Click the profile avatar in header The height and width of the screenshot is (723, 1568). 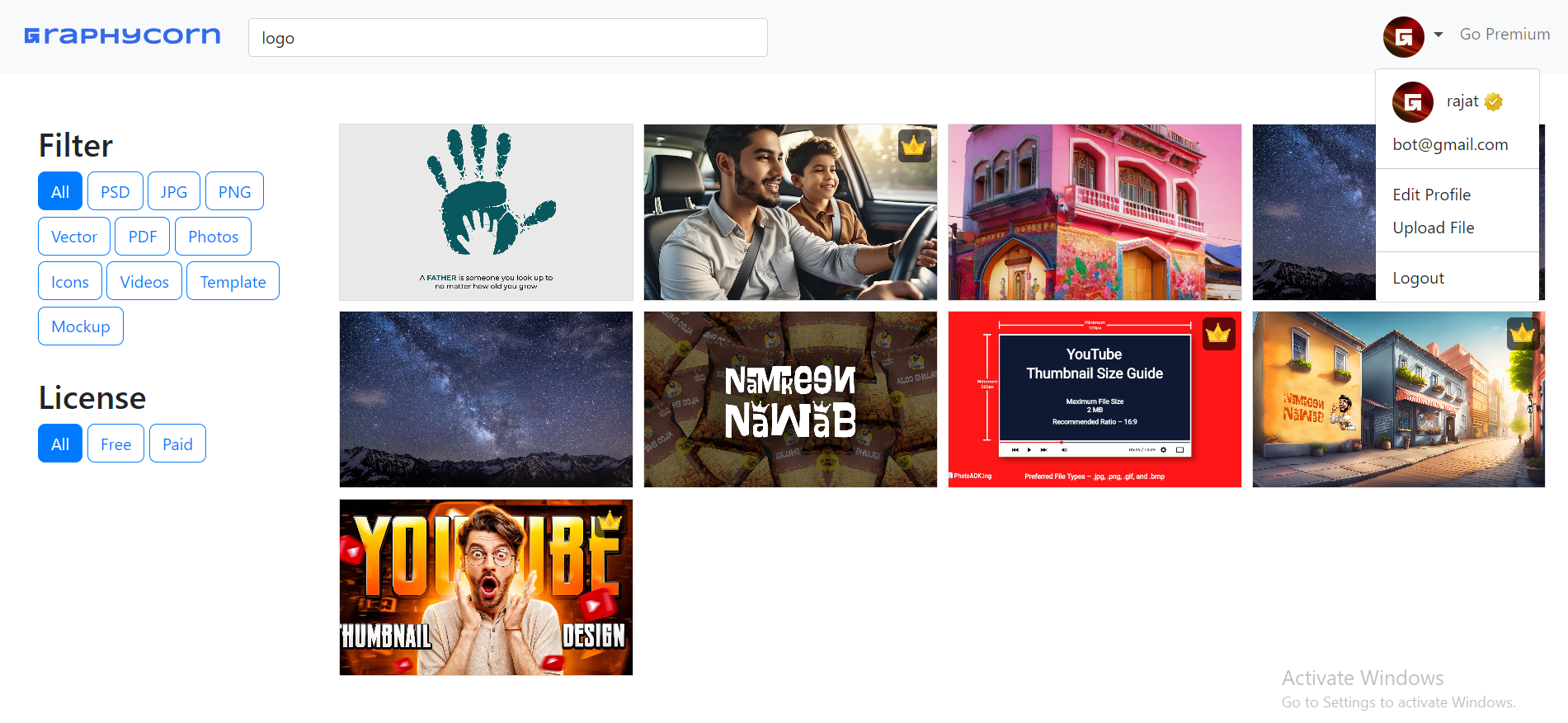coord(1403,36)
